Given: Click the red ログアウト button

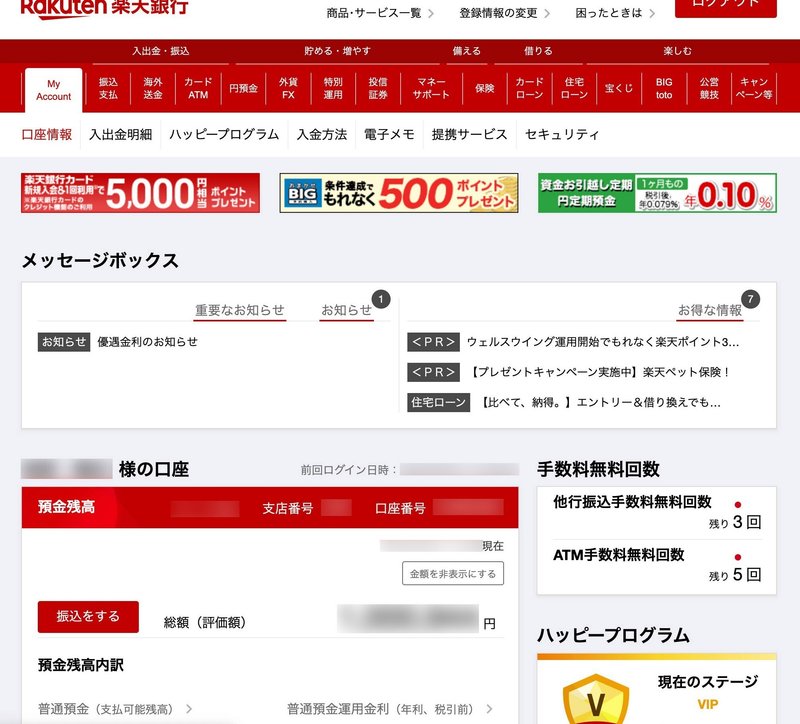Looking at the screenshot, I should [x=726, y=7].
